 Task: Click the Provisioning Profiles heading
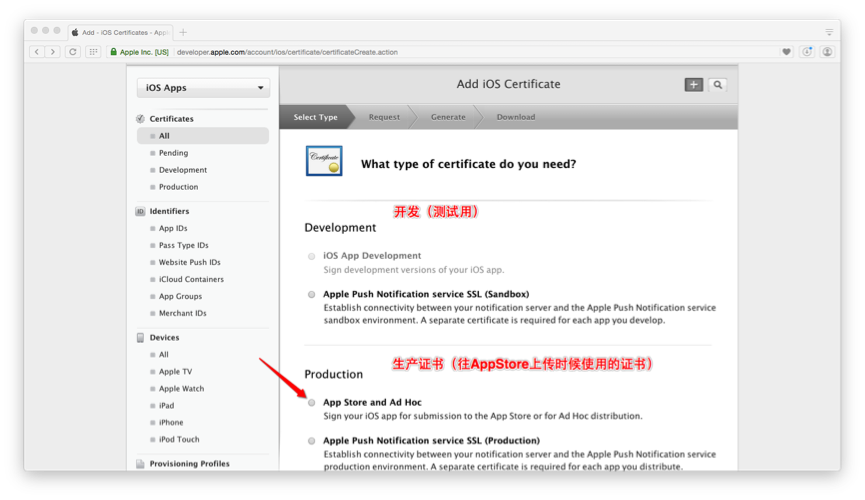(189, 464)
